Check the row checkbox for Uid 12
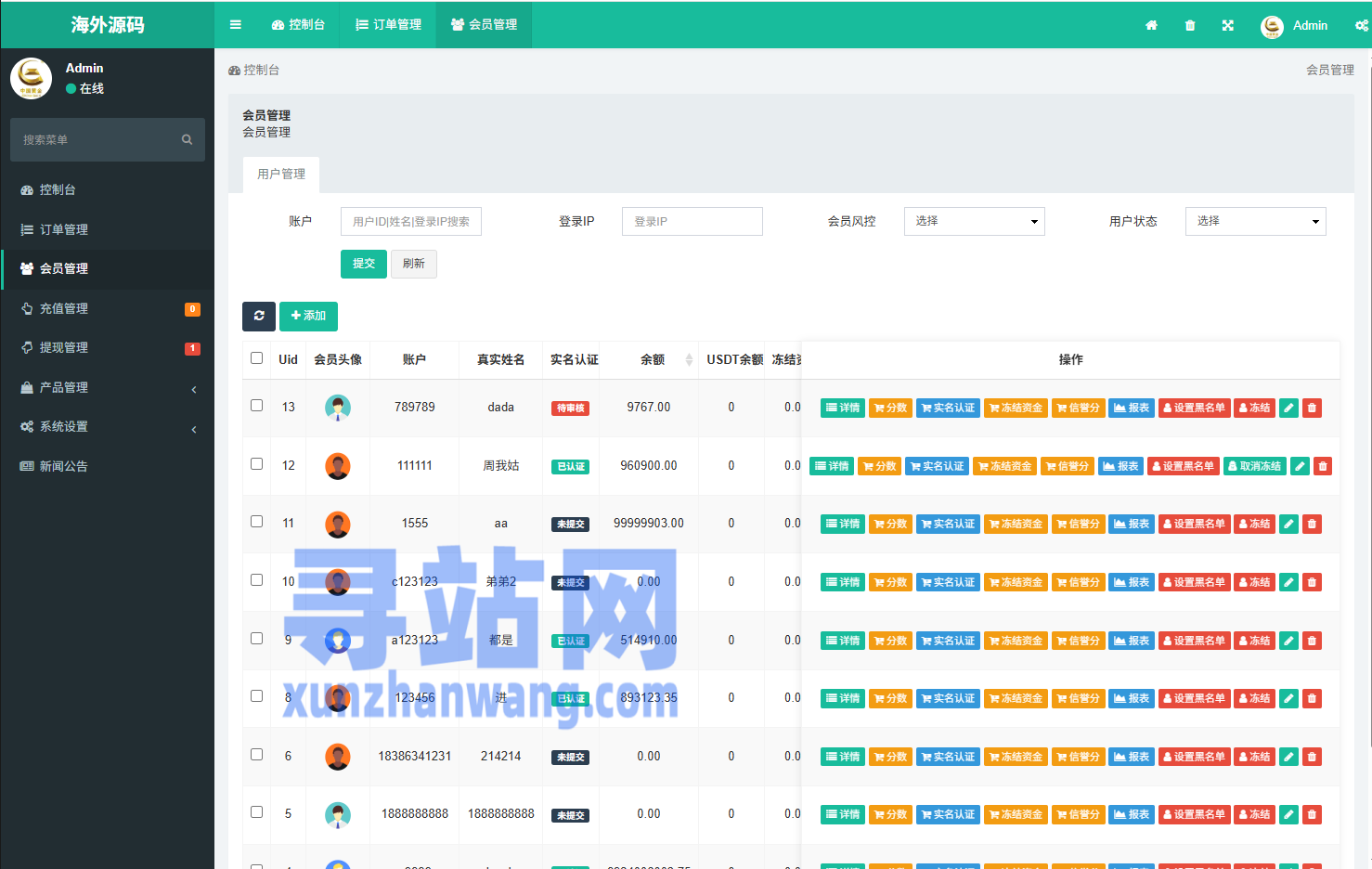The height and width of the screenshot is (869, 1372). [257, 464]
